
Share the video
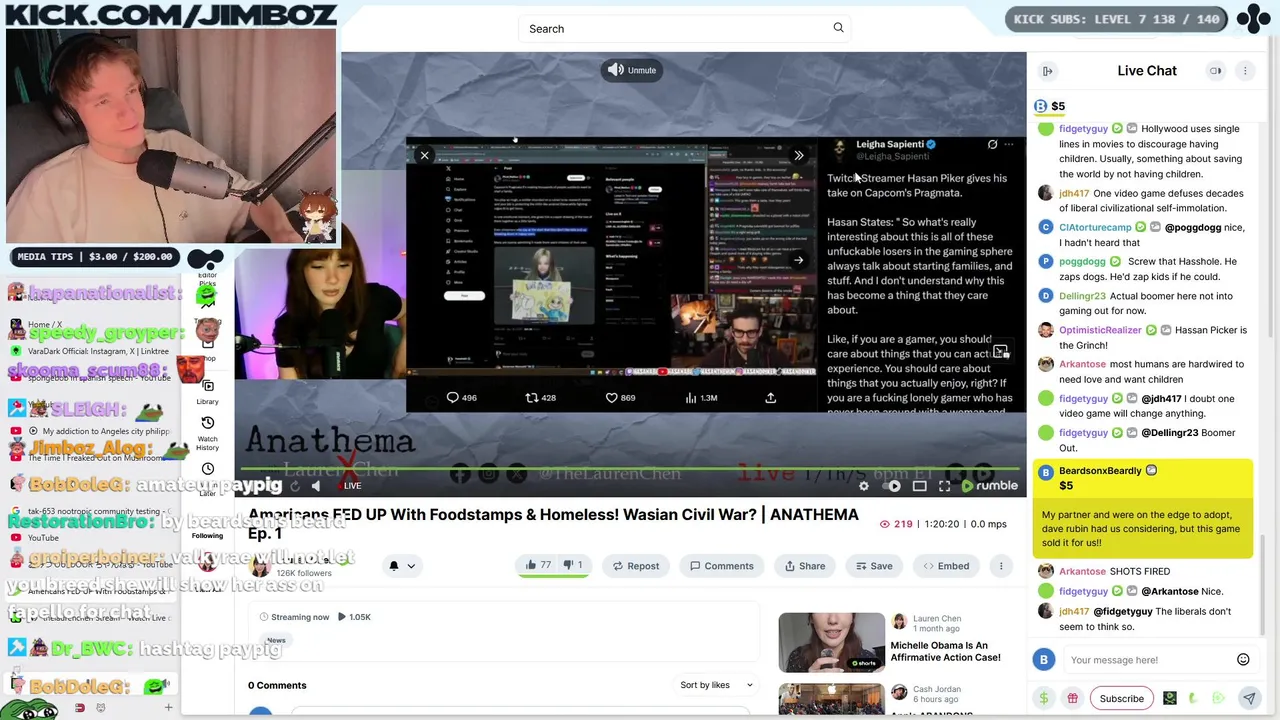tap(804, 566)
